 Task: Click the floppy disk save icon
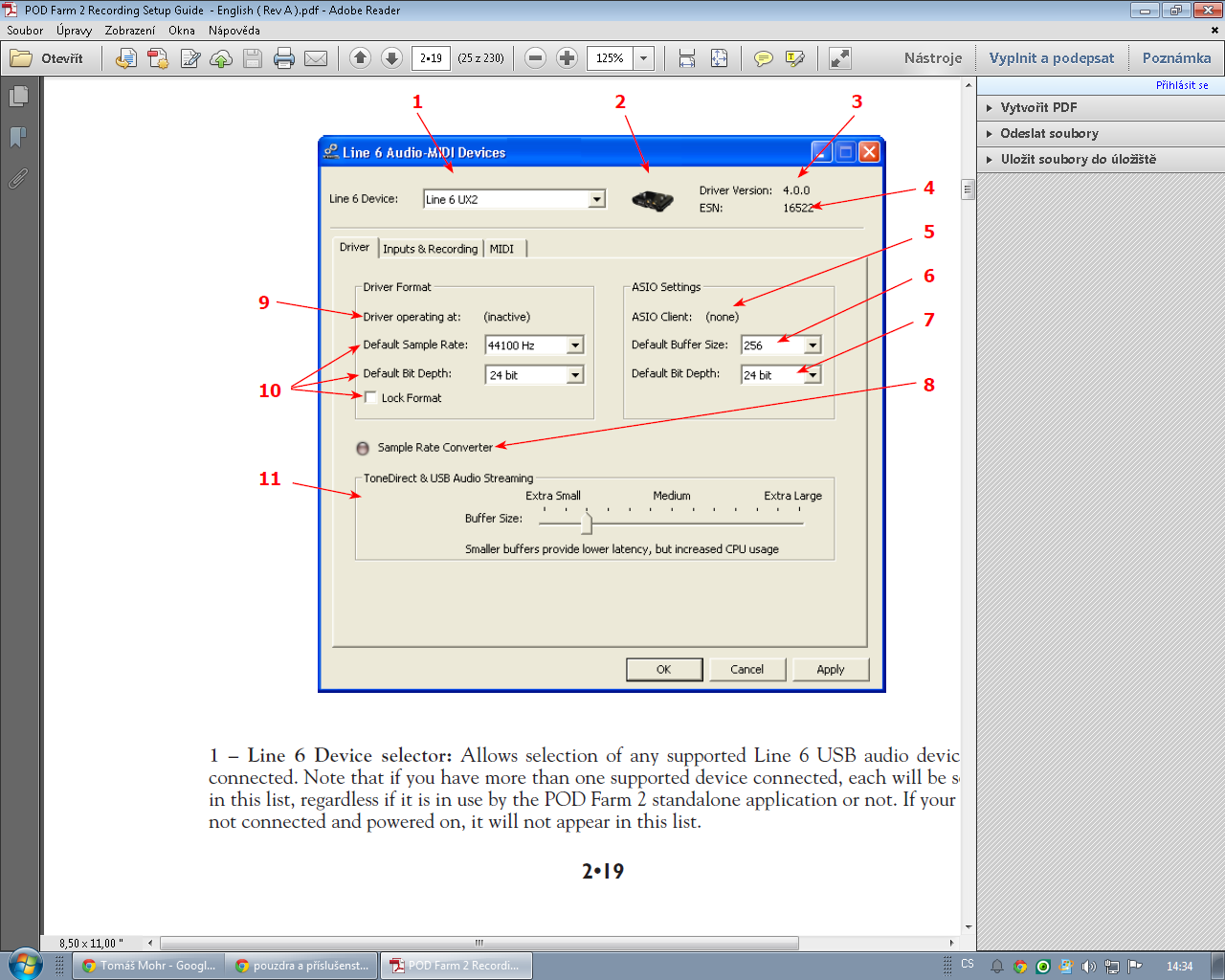(x=253, y=58)
